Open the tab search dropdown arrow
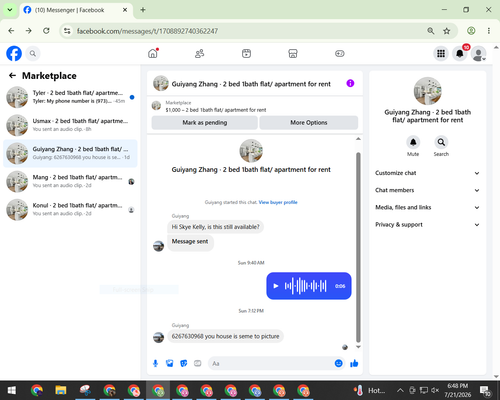The height and width of the screenshot is (400, 500). tap(10, 10)
